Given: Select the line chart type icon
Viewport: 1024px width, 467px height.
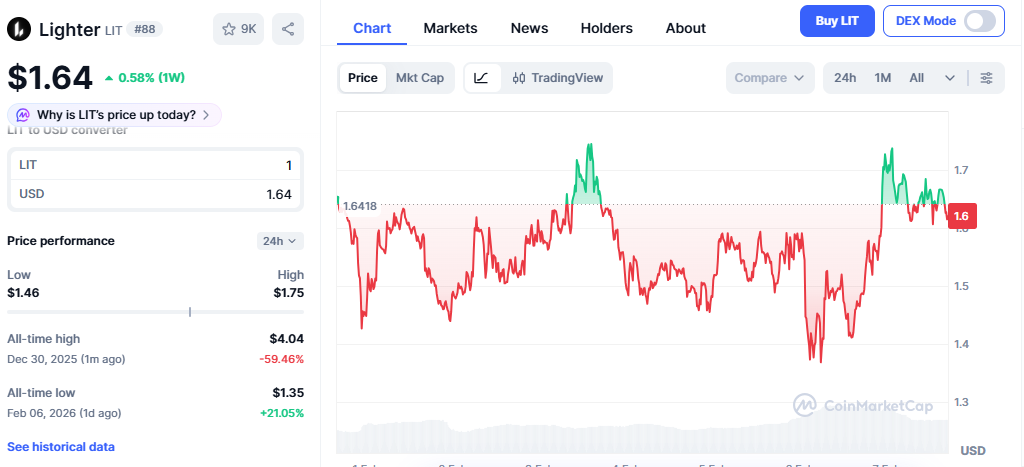Looking at the screenshot, I should 482,78.
